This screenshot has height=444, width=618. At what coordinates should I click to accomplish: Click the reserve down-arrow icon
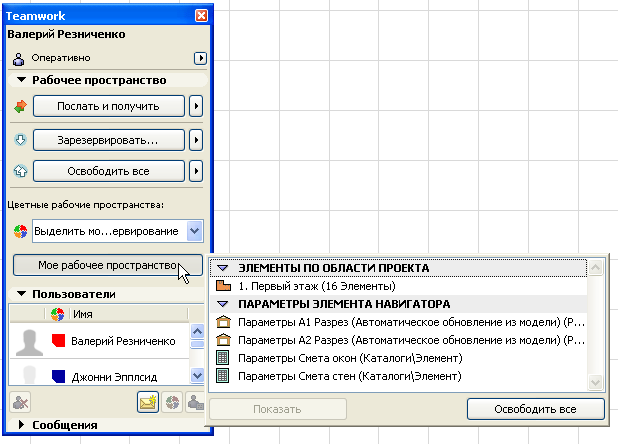pos(20,140)
